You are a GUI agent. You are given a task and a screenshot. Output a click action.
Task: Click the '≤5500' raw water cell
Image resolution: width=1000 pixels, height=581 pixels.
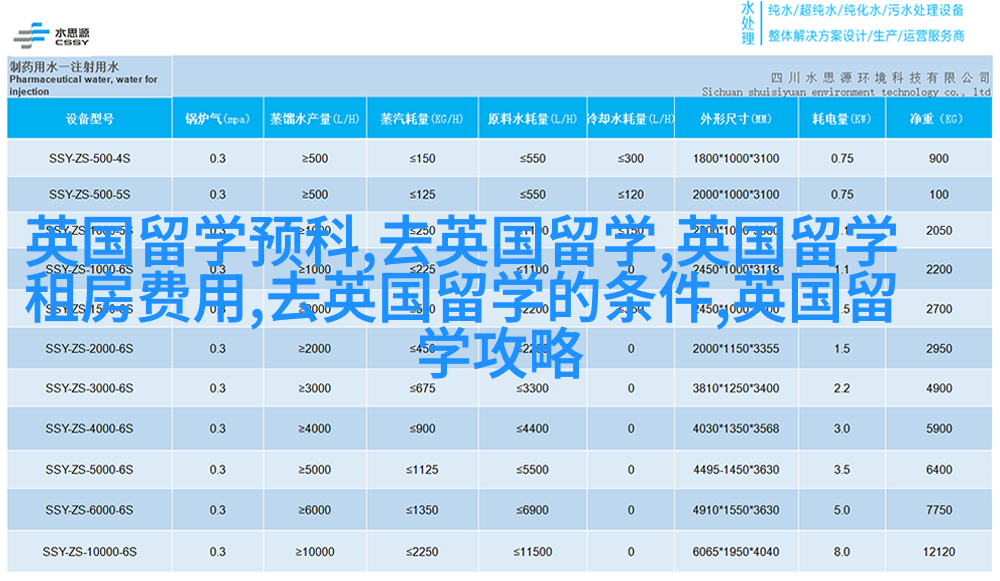pos(533,470)
